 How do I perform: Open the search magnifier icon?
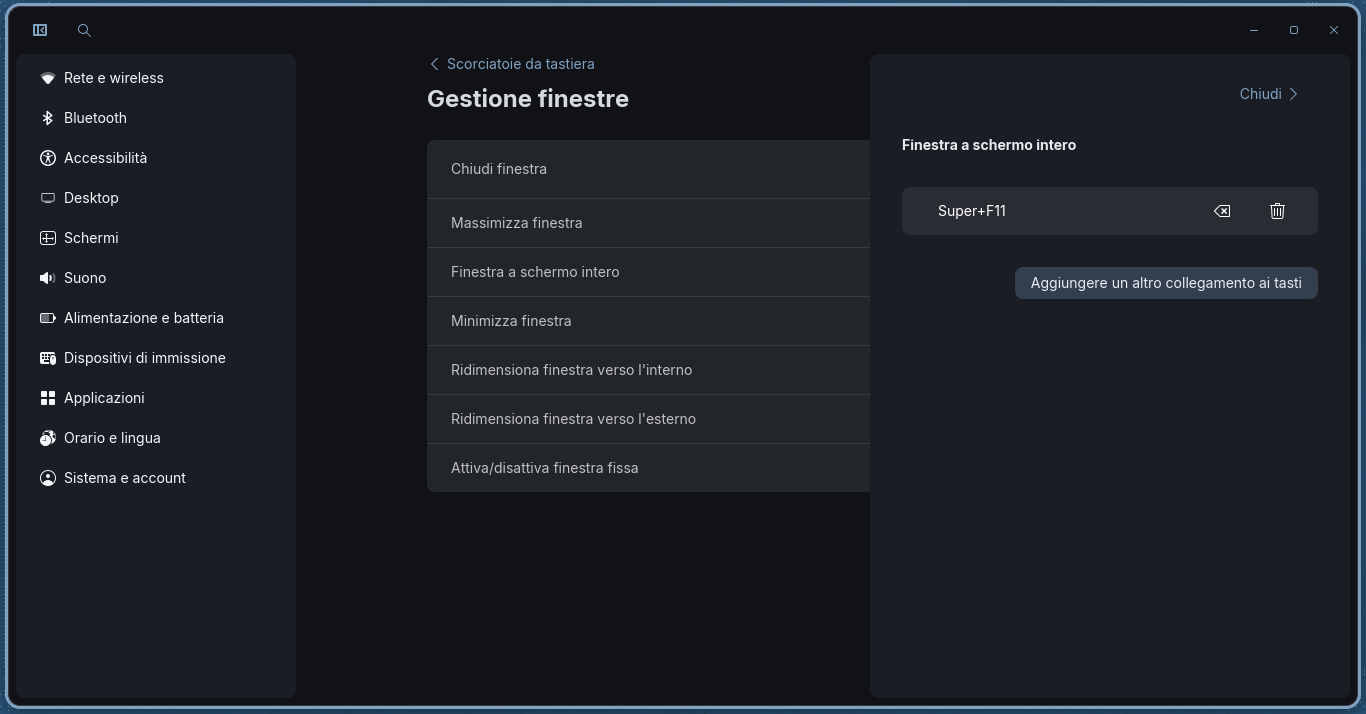point(84,30)
